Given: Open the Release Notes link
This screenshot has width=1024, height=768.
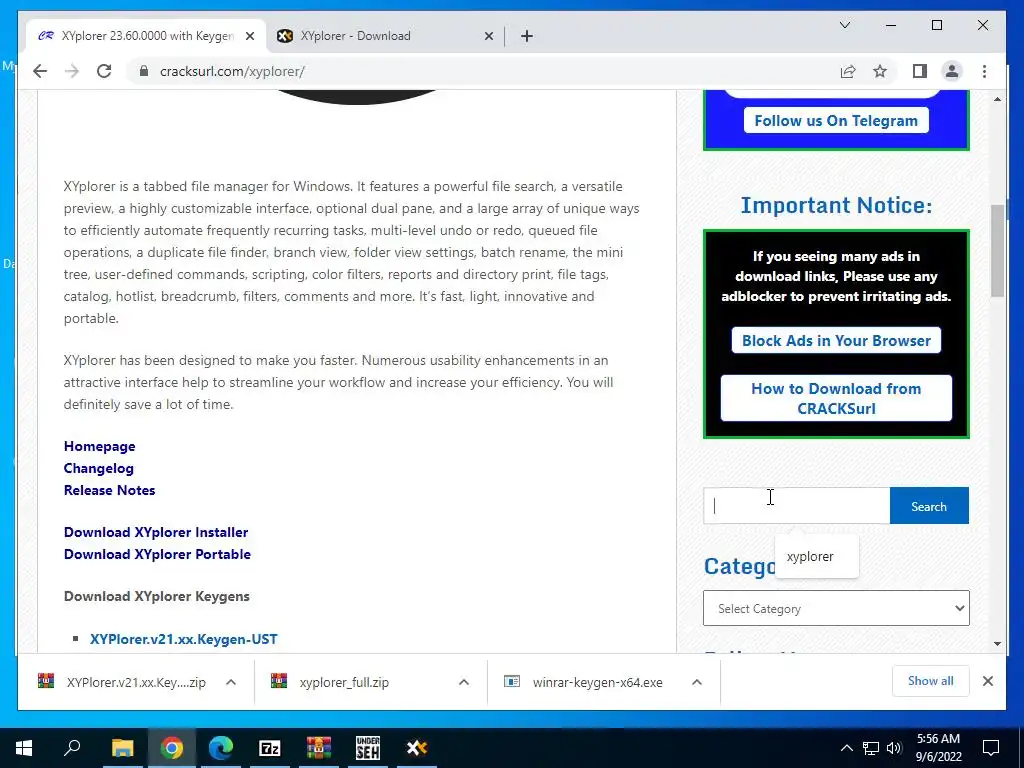Looking at the screenshot, I should coord(110,490).
